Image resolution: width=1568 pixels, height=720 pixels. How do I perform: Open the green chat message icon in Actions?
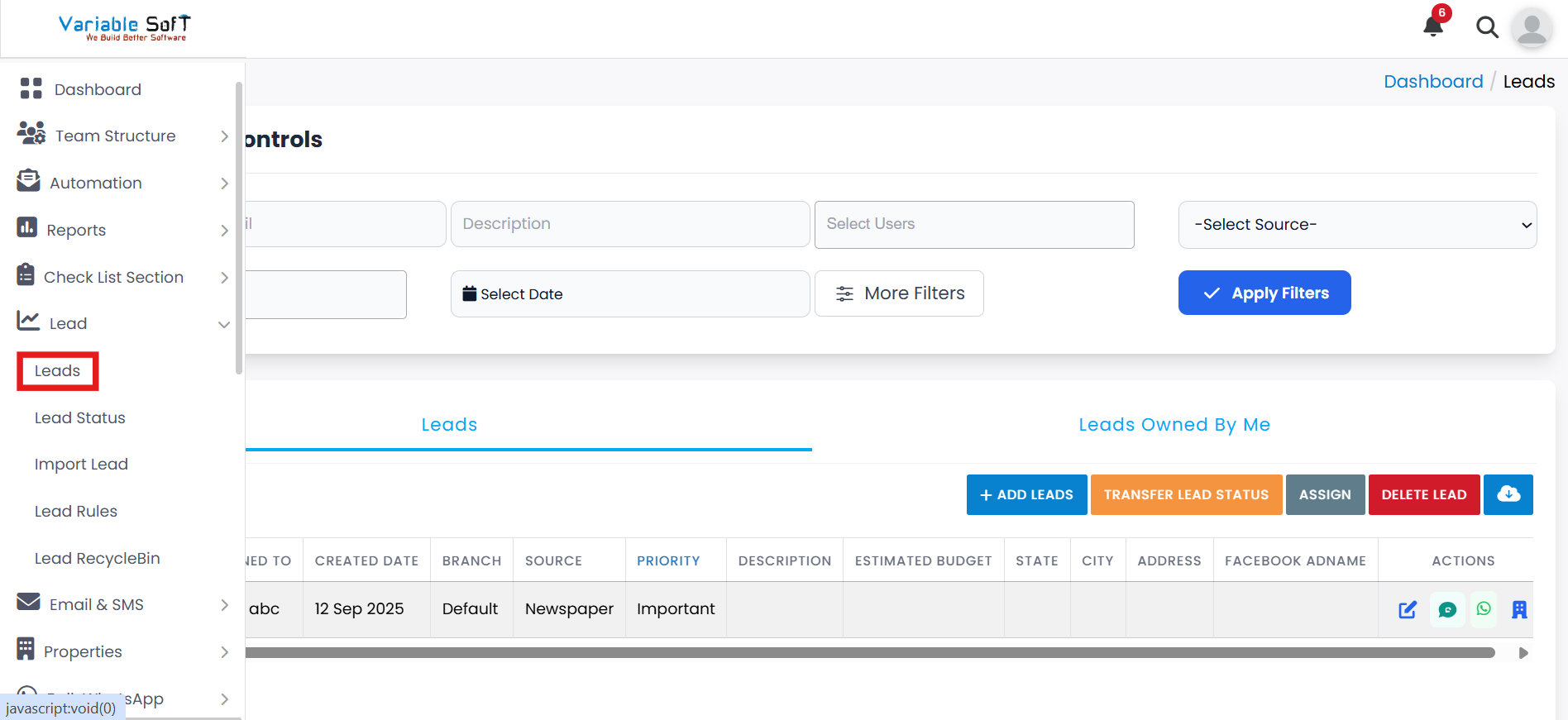tap(1447, 610)
